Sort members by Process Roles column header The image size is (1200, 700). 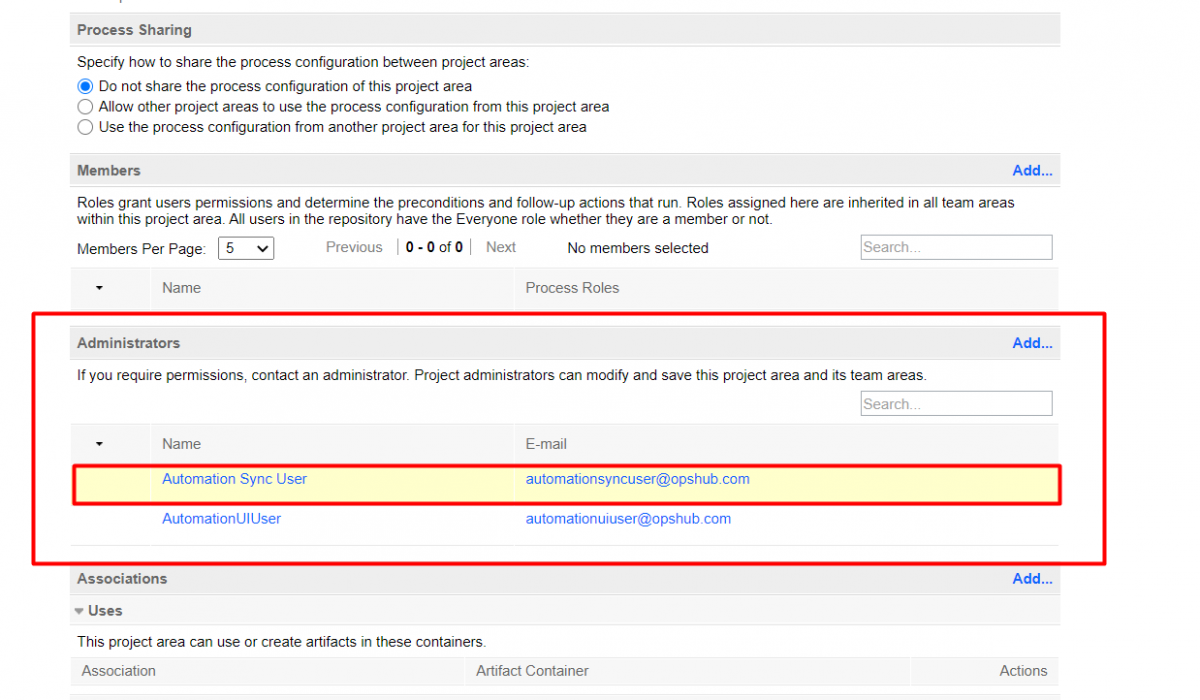572,288
